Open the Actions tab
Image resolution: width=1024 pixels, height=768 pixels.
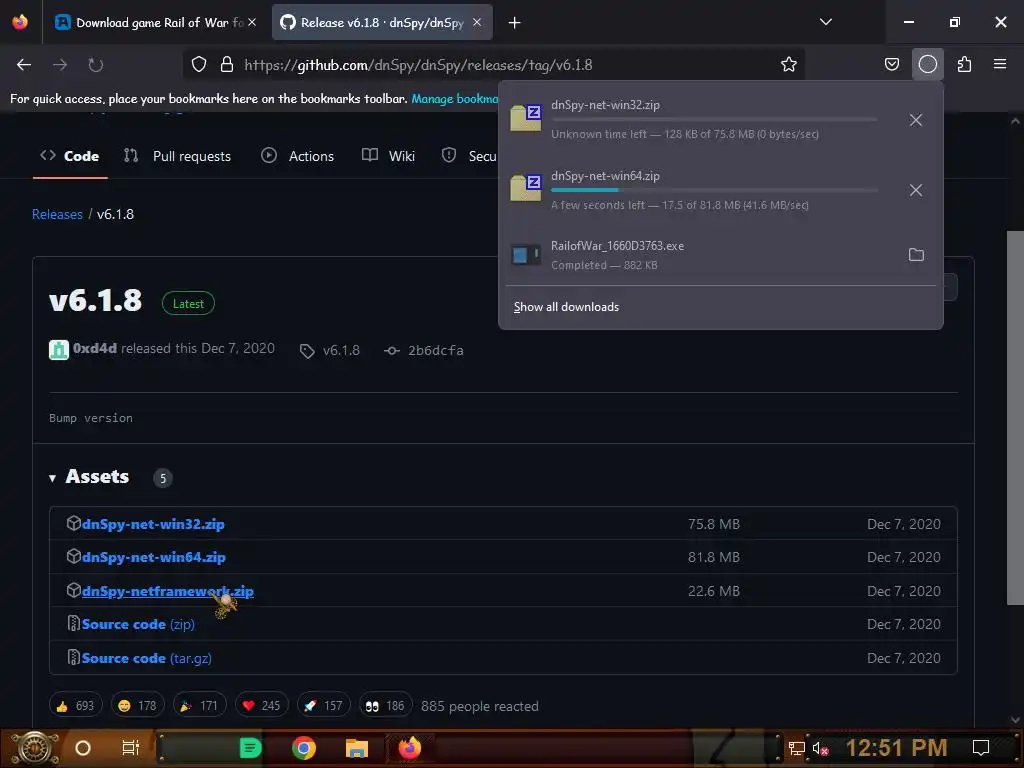[x=298, y=156]
